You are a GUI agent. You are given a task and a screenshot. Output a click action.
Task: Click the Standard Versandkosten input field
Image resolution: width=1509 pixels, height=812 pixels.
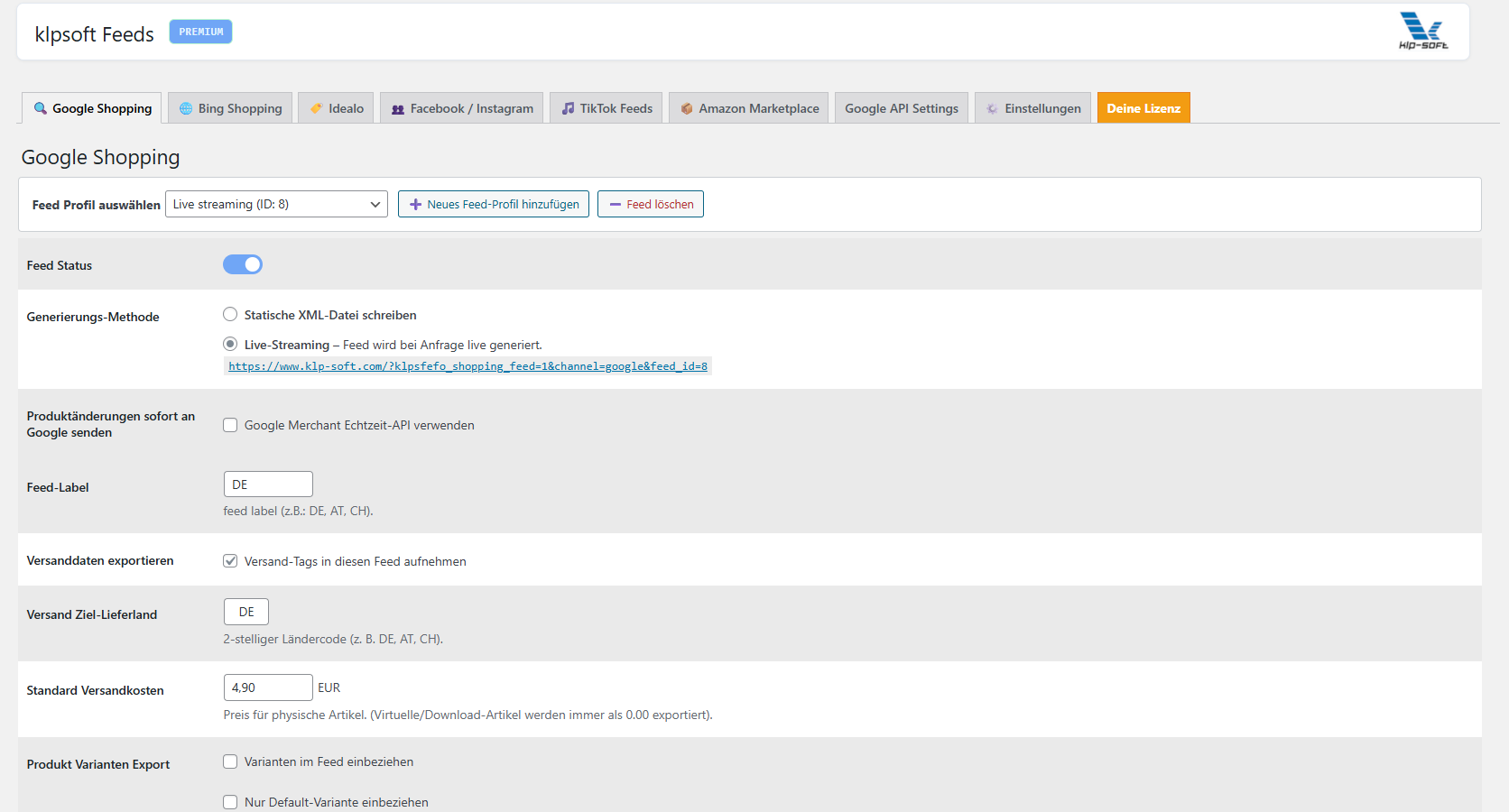[x=268, y=687]
